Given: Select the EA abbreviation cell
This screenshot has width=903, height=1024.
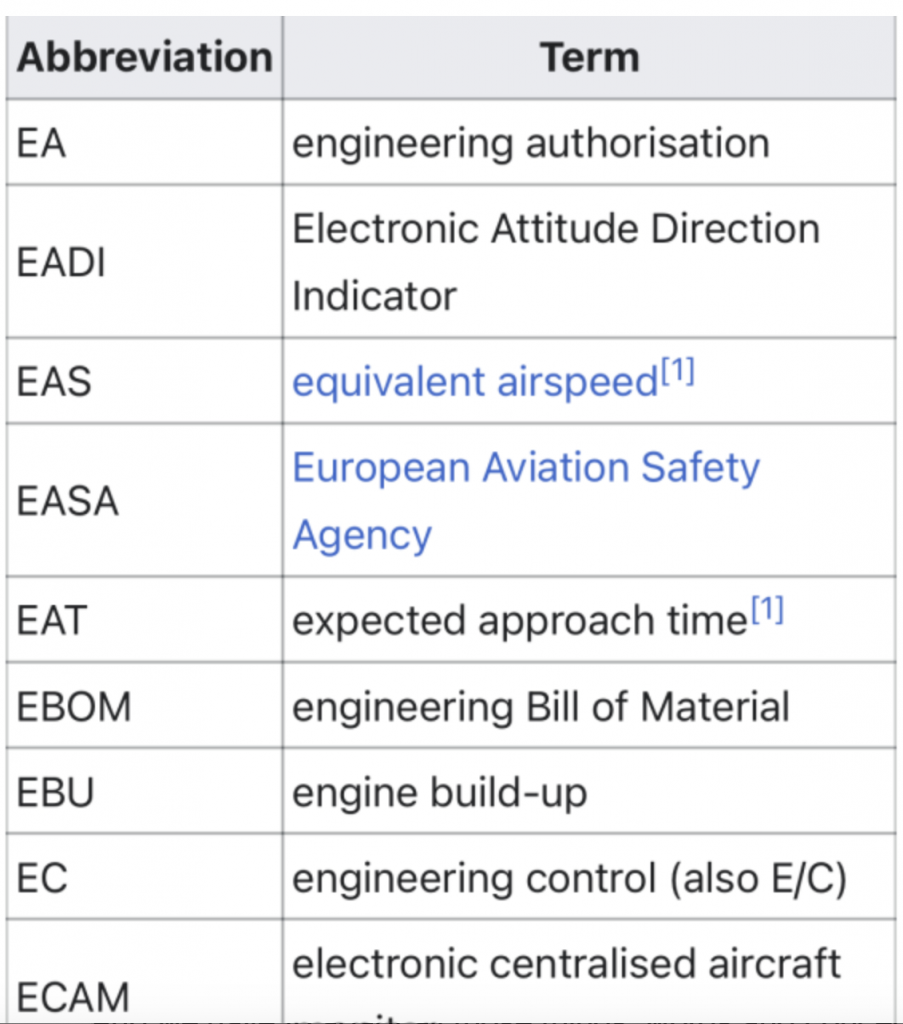Looking at the screenshot, I should [x=144, y=142].
